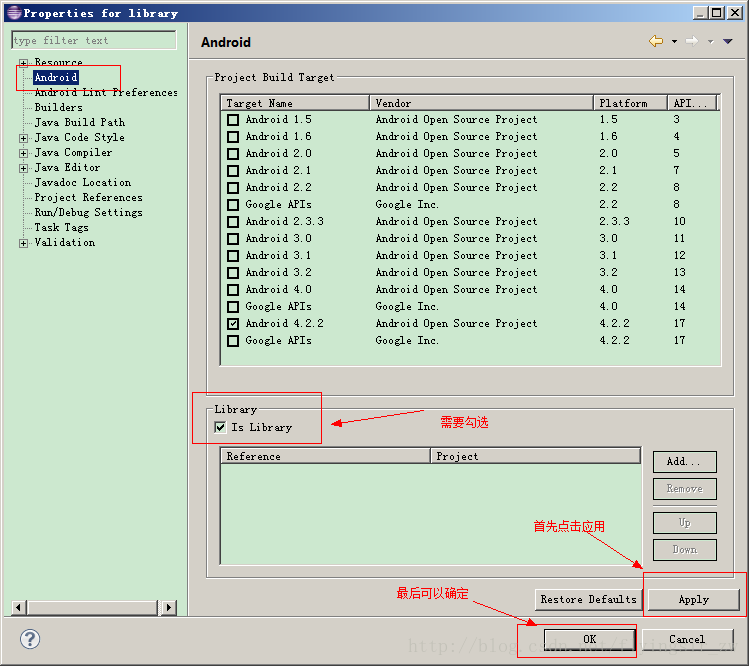Click the Add... library reference button
Viewport: 749px width, 666px height.
(x=685, y=462)
